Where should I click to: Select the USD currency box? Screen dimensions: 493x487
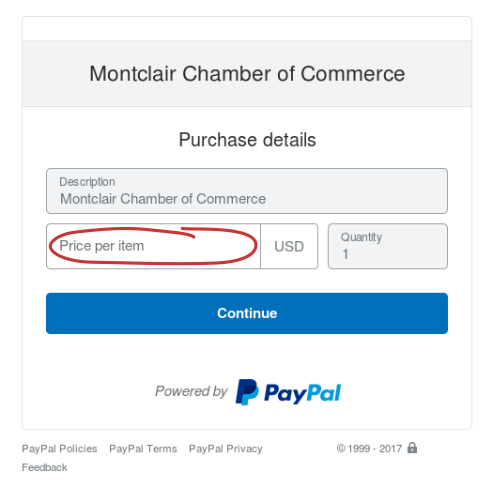pyautogui.click(x=289, y=246)
